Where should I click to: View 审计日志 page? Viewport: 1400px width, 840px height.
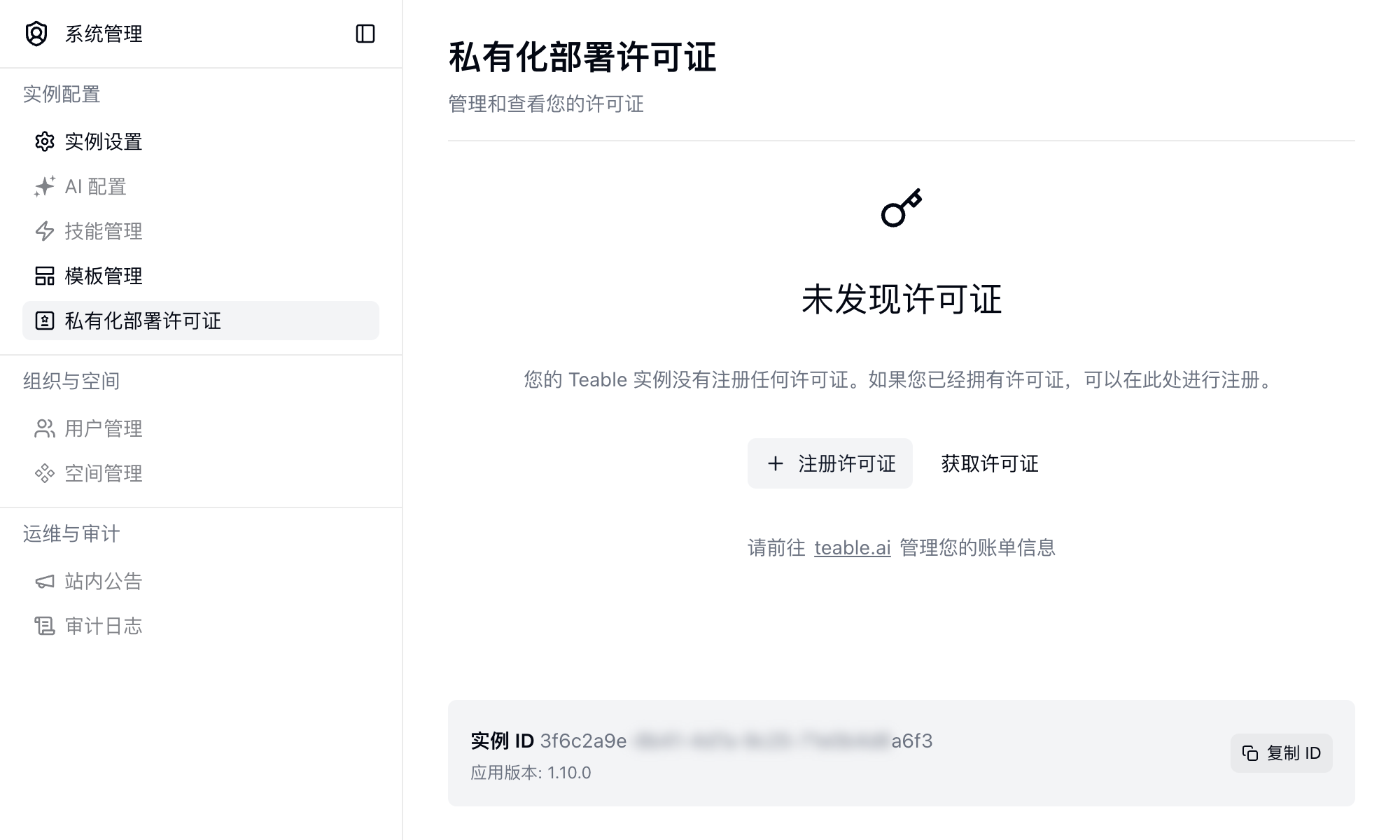[201, 626]
